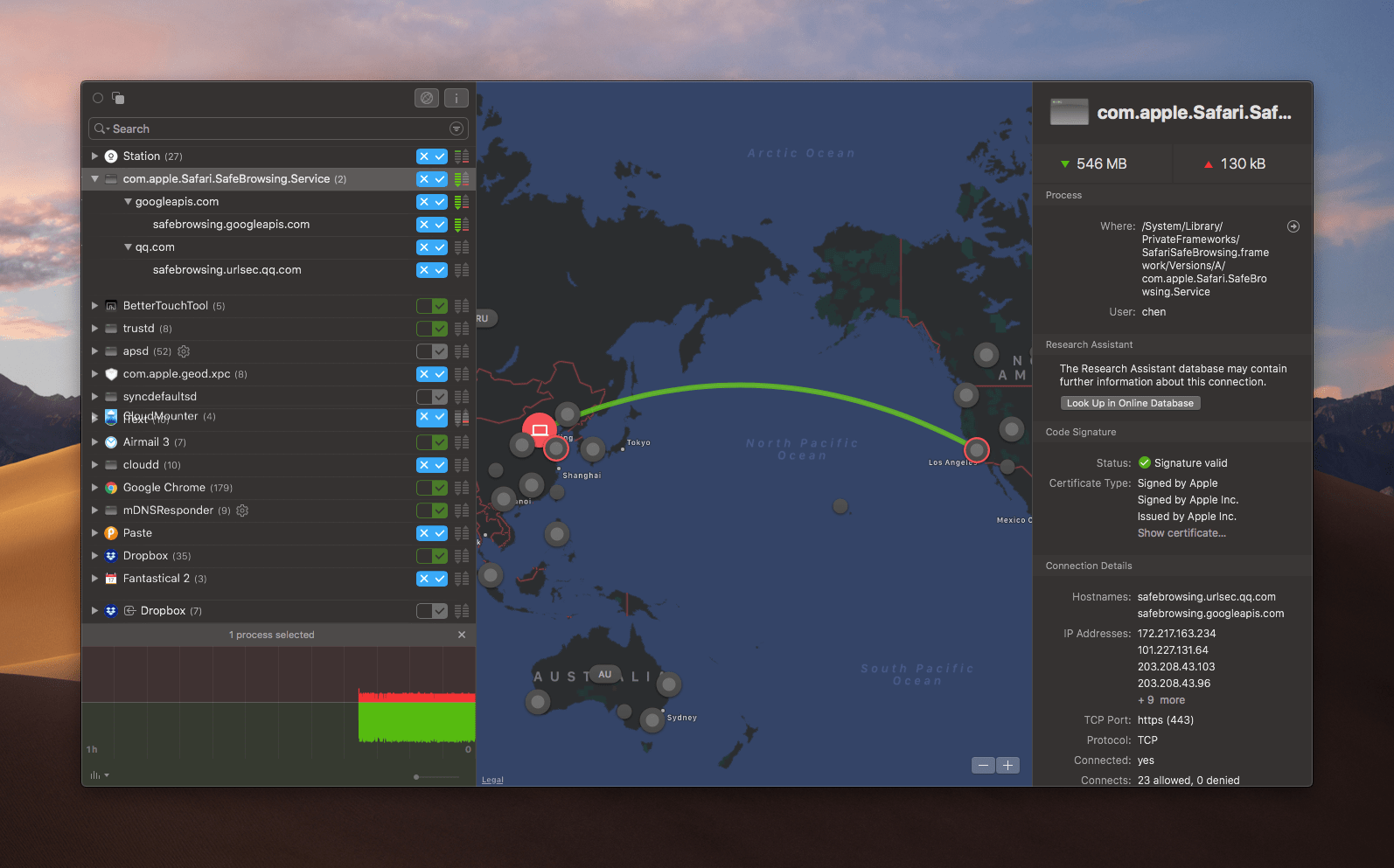
Task: Click the traffic meter for Station
Action: [x=462, y=156]
